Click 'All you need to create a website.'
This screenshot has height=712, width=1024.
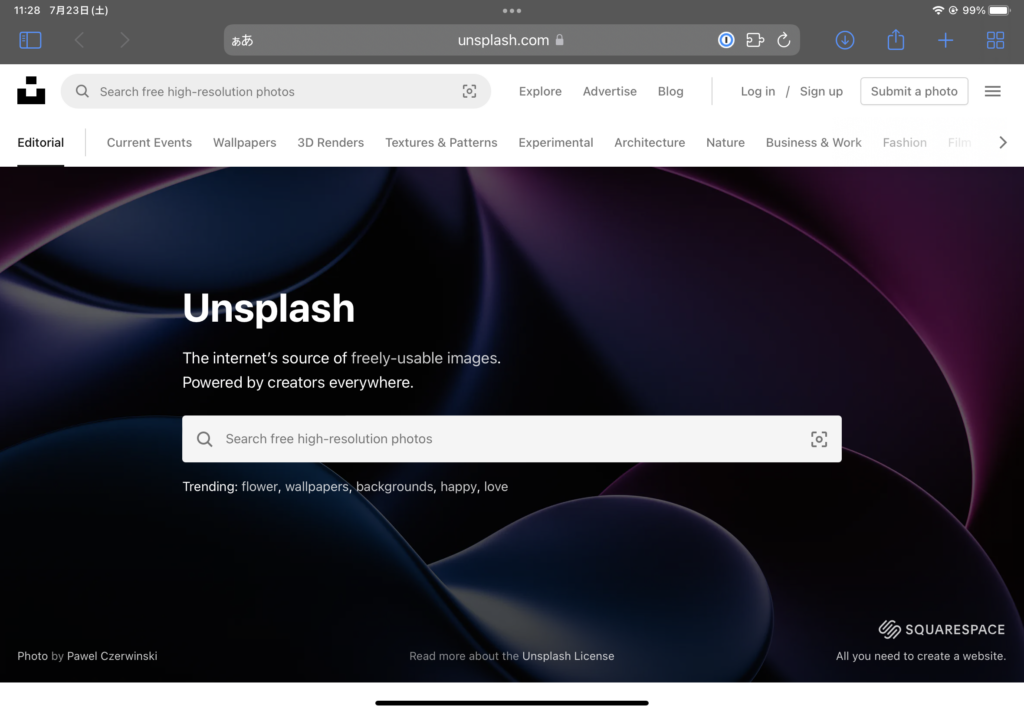point(920,656)
